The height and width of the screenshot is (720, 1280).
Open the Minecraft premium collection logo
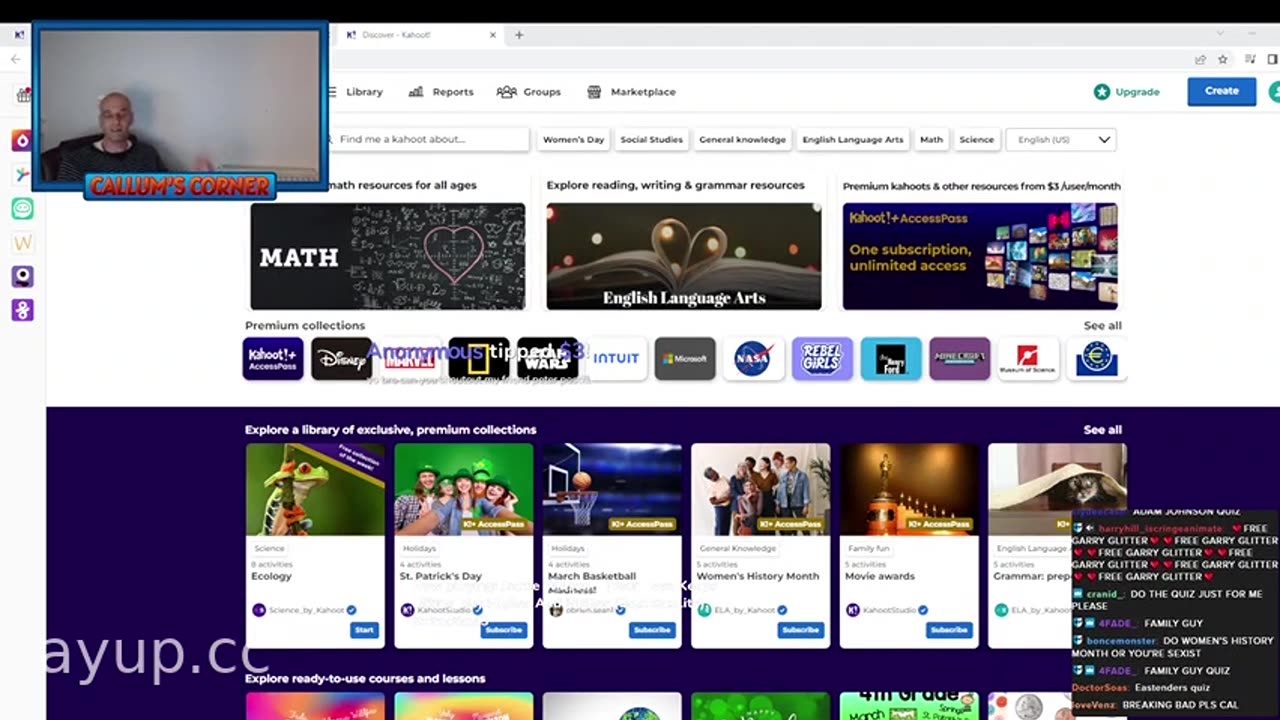coord(959,359)
